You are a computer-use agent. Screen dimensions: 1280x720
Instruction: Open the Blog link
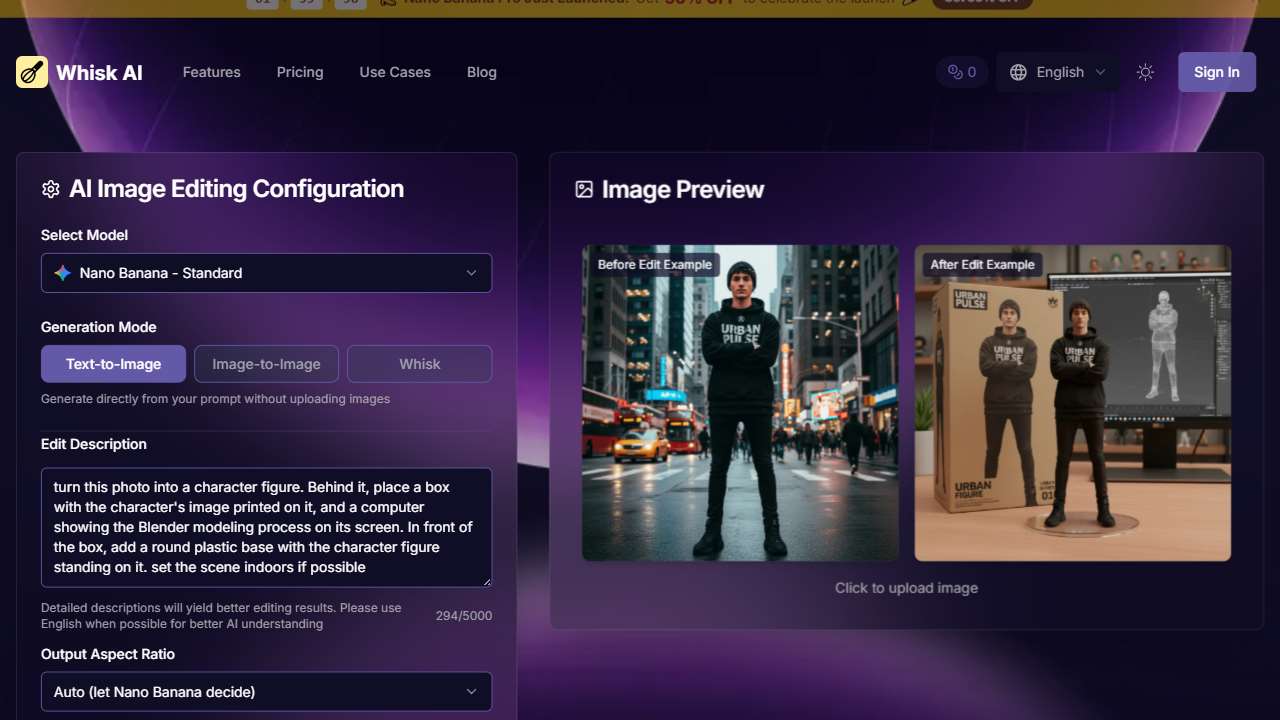pos(481,72)
